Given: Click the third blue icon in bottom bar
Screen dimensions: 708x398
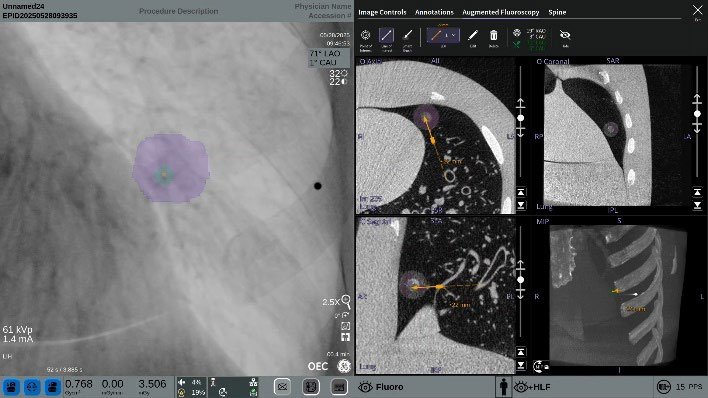Looking at the screenshot, I should point(53,387).
